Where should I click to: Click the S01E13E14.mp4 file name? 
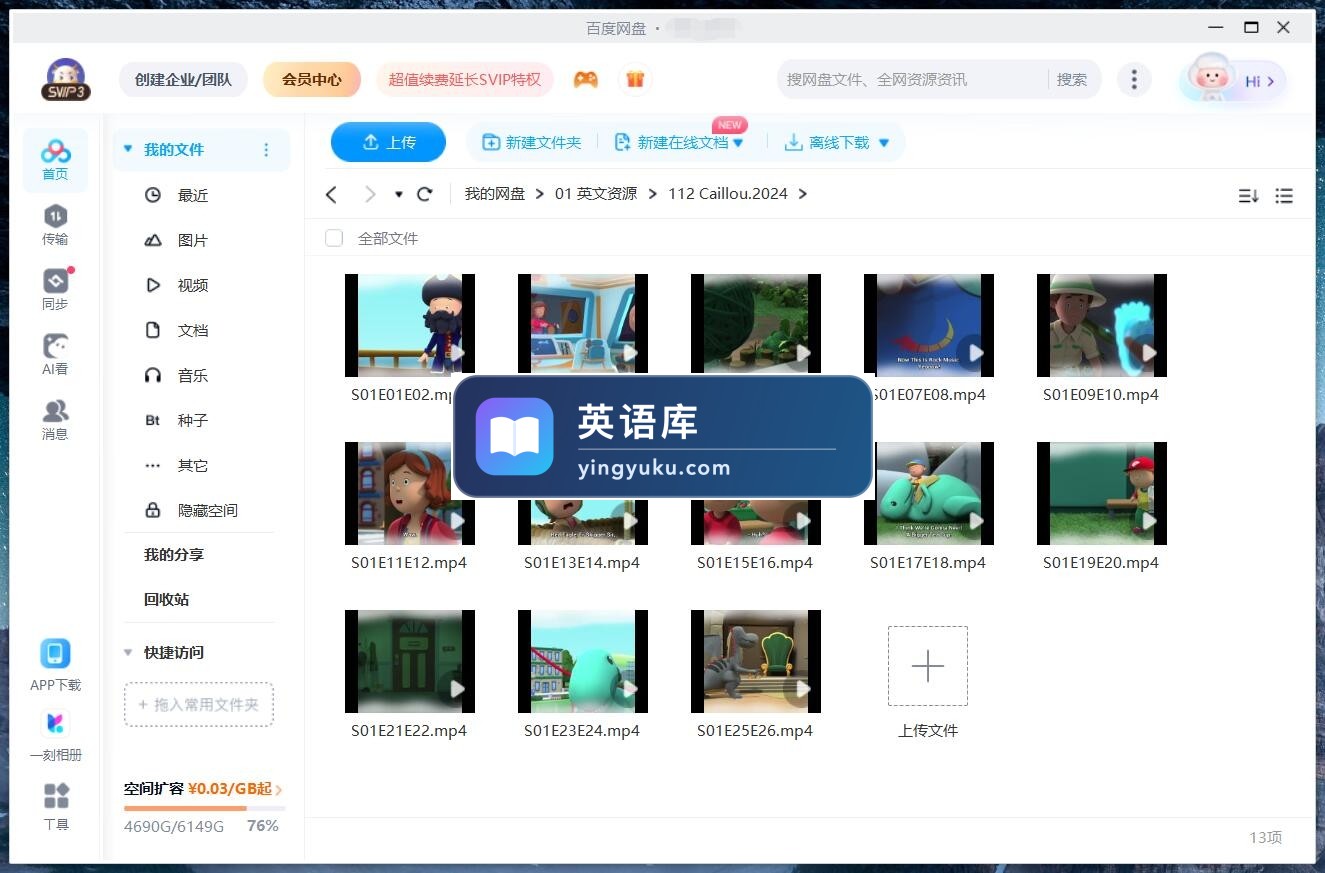tap(582, 563)
